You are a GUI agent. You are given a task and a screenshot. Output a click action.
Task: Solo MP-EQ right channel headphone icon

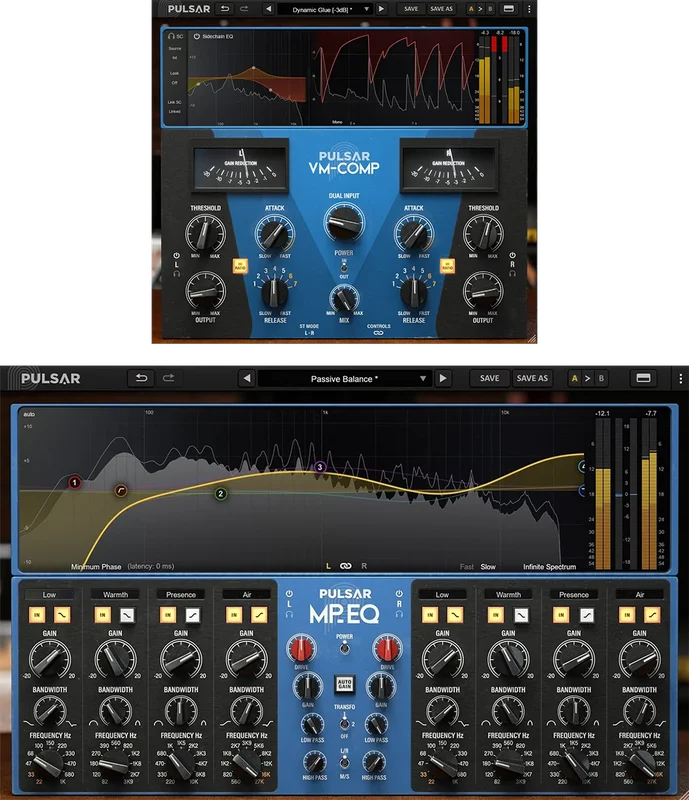[x=399, y=614]
